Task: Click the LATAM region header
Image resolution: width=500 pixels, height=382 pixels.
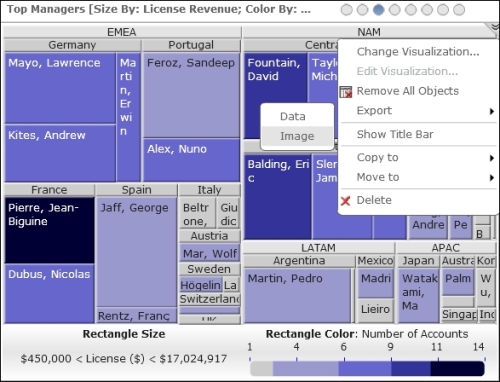Action: [x=318, y=248]
